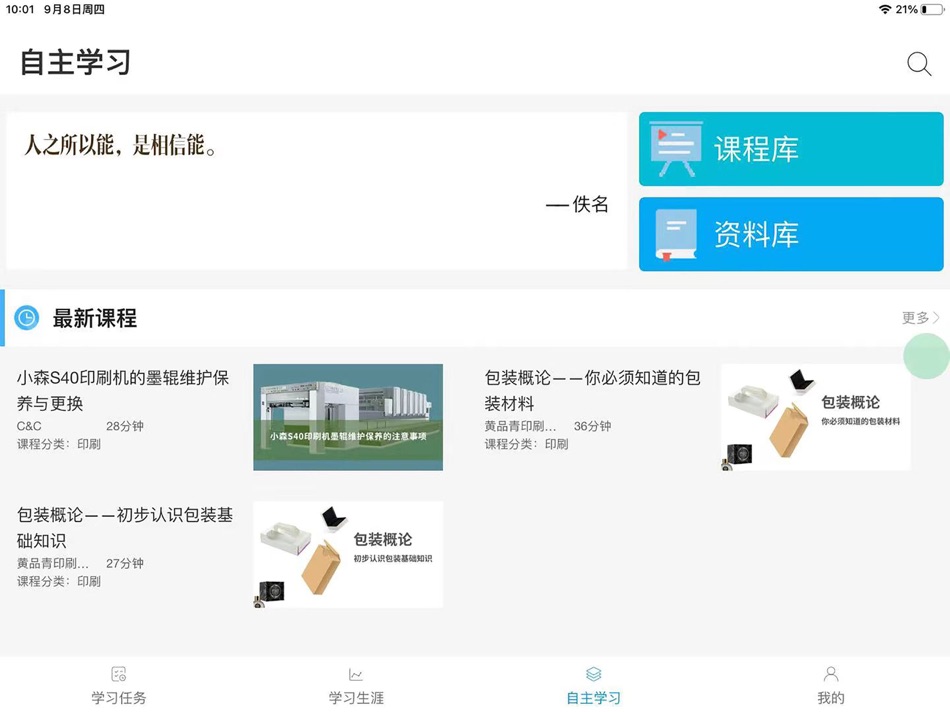The image size is (950, 712).
Task: Tap the 27分钟 duration text
Action: pos(125,563)
